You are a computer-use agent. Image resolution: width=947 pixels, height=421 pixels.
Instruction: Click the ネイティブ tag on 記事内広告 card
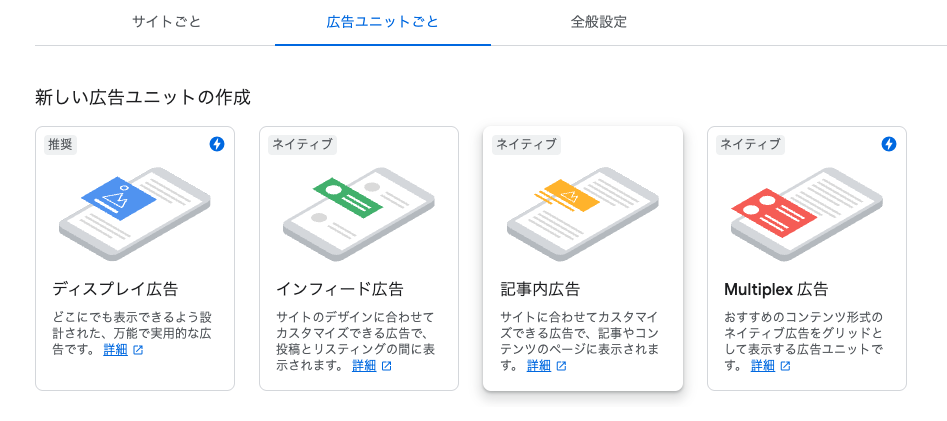526,144
